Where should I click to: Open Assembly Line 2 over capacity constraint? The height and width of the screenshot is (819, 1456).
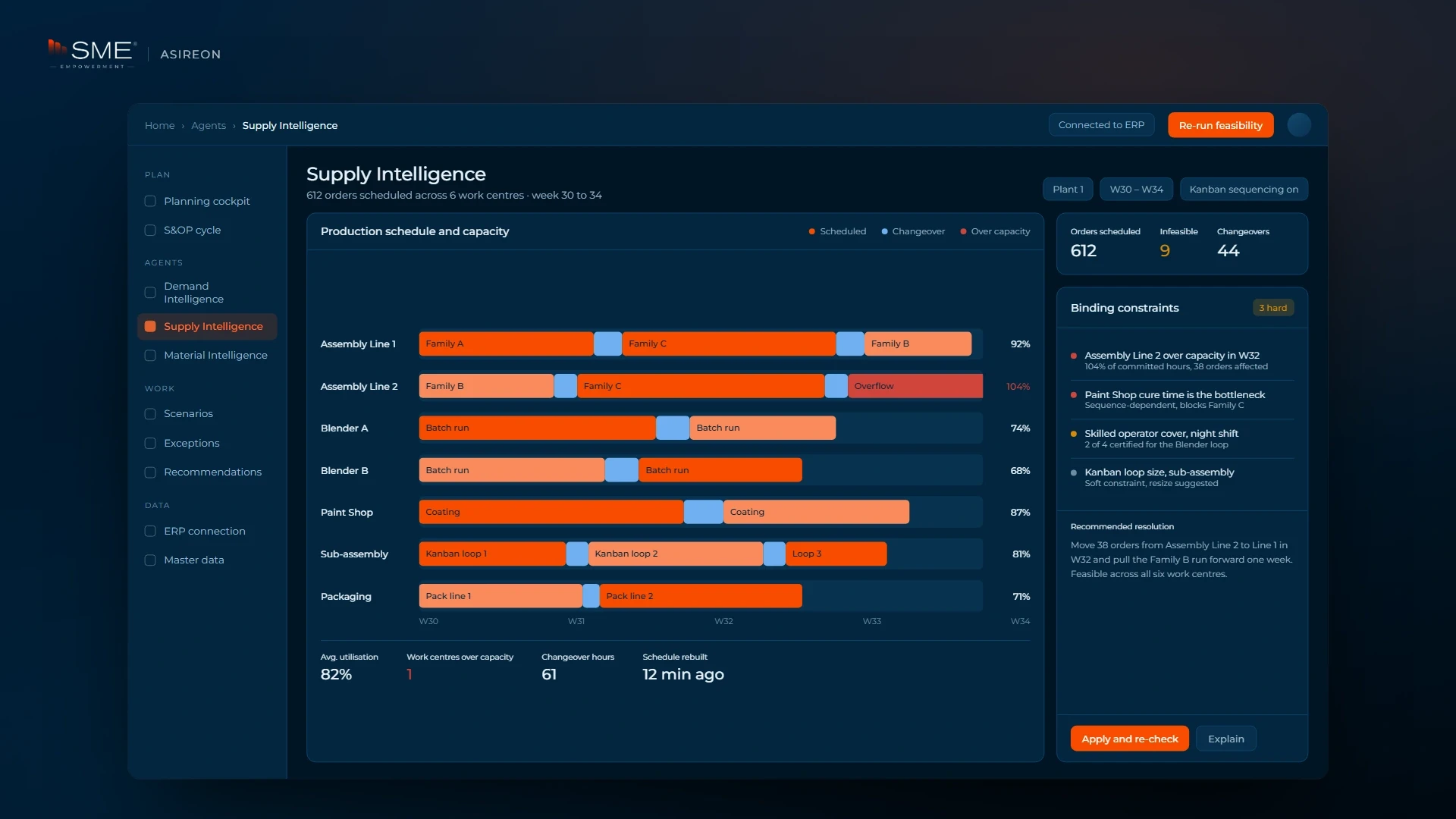1181,360
